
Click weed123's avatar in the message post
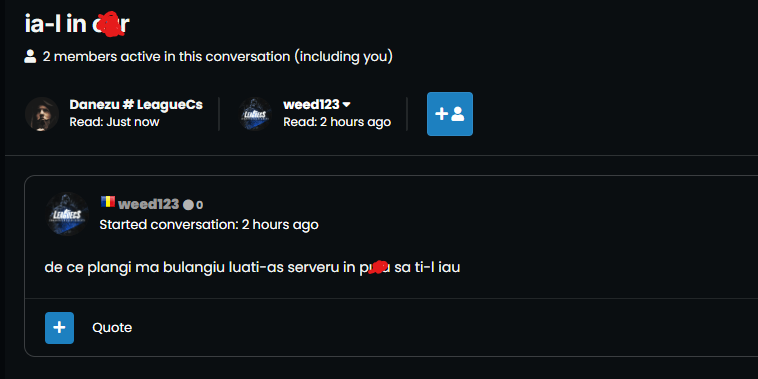click(67, 214)
